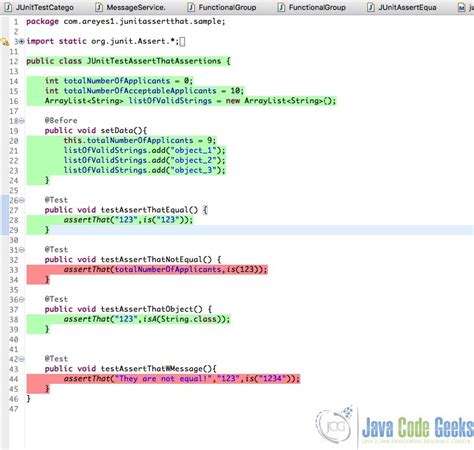This screenshot has height=450, width=474.
Task: Click the package declaration on line 1
Action: point(126,22)
